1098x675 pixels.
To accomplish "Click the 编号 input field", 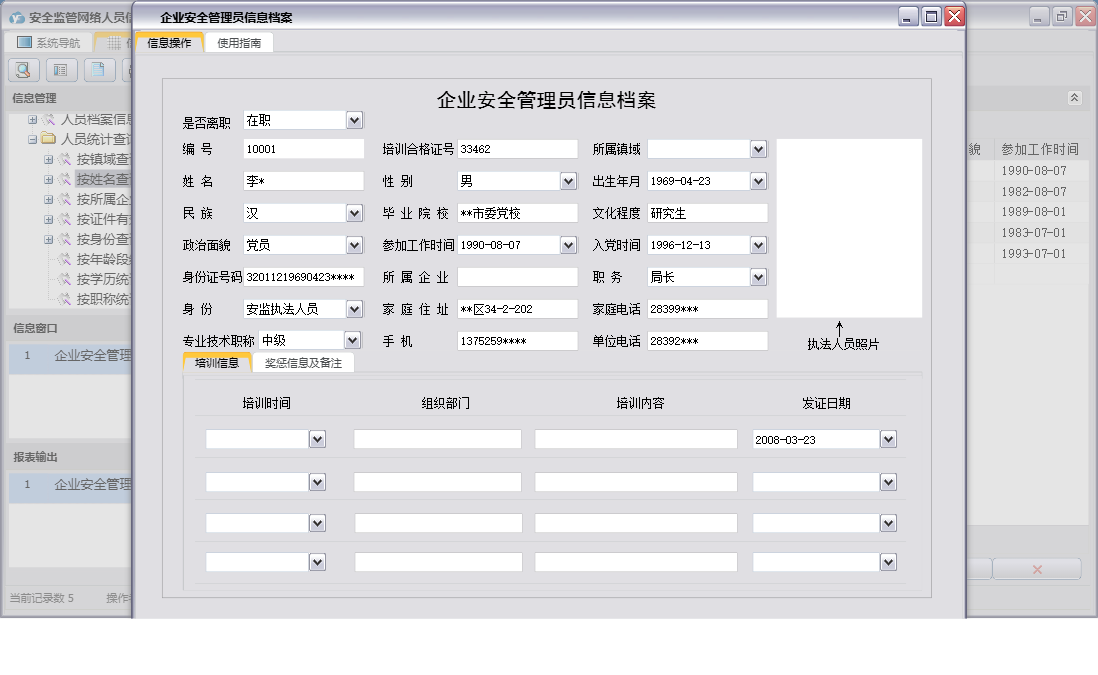I will 305,149.
